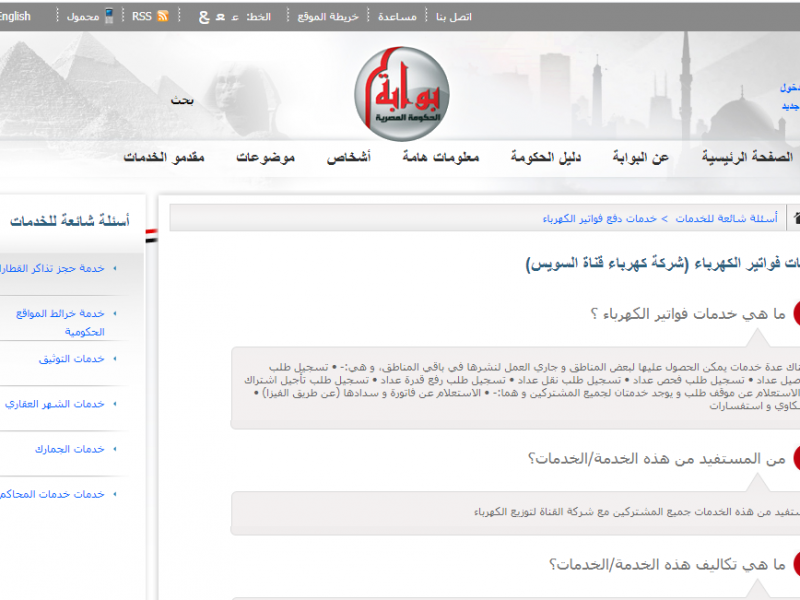Screen dimensions: 800x600
Task: Click the Egyptian Government portal logo
Action: pyautogui.click(x=402, y=94)
